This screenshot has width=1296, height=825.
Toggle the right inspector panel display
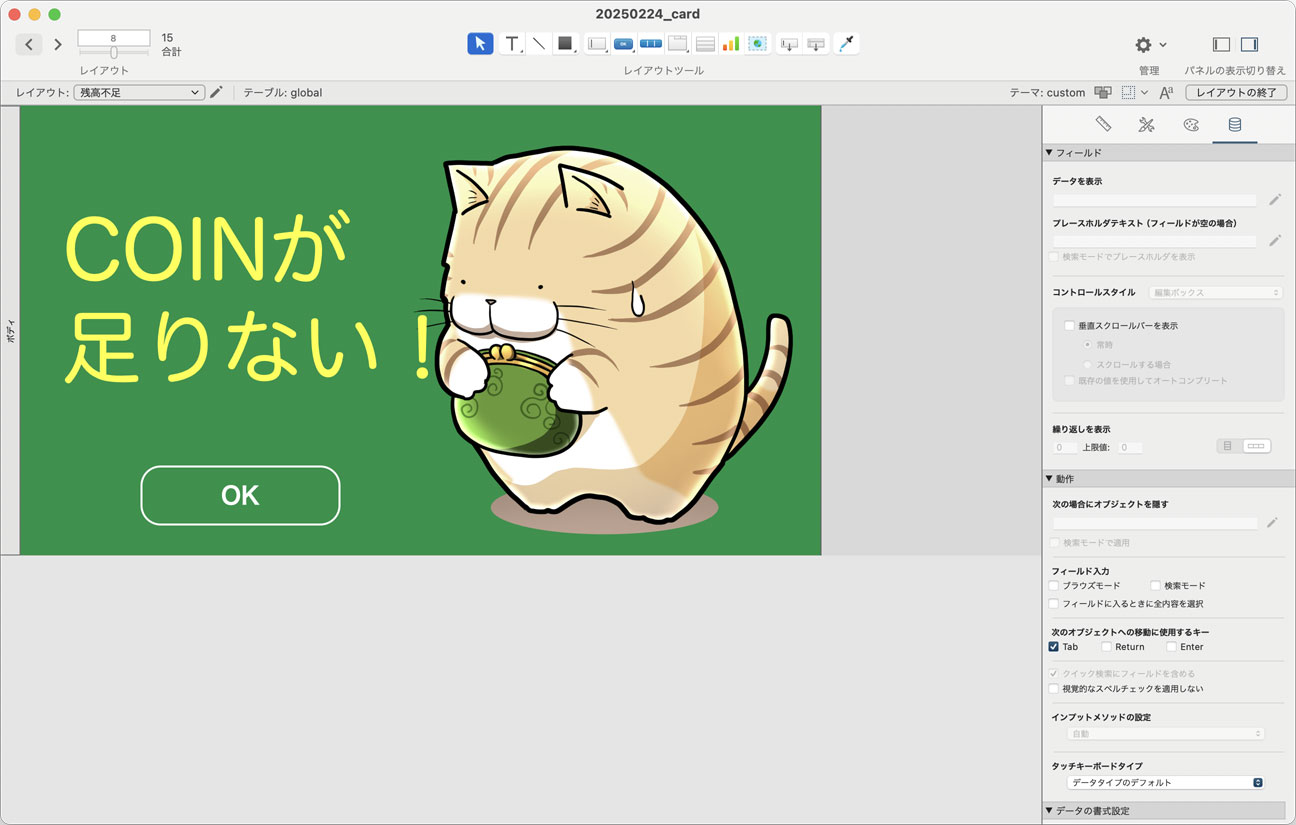(x=1249, y=44)
